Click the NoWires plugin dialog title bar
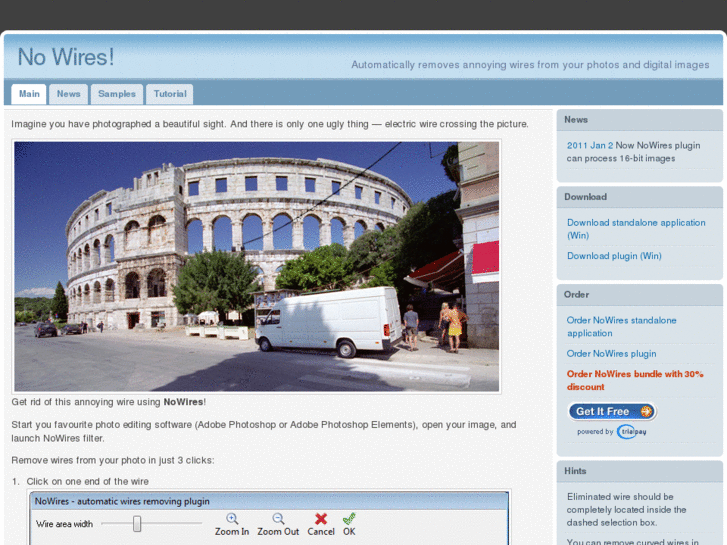 [x=269, y=501]
